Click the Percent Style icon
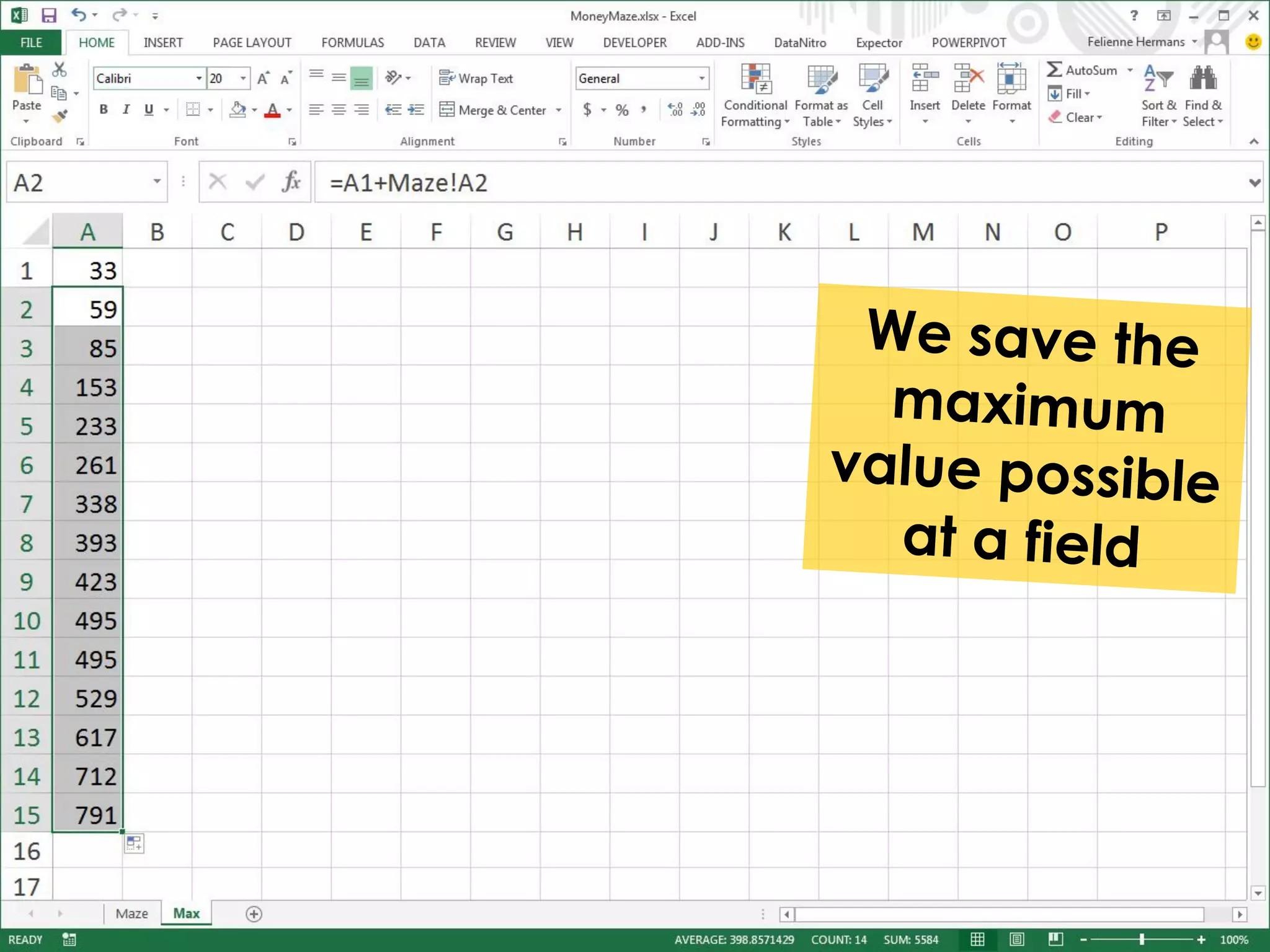This screenshot has height=952, width=1270. pos(622,110)
